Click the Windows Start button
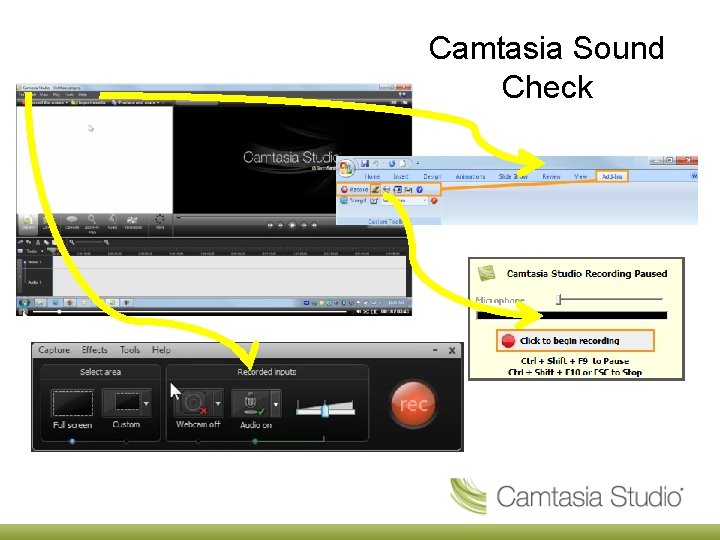 pos(24,303)
